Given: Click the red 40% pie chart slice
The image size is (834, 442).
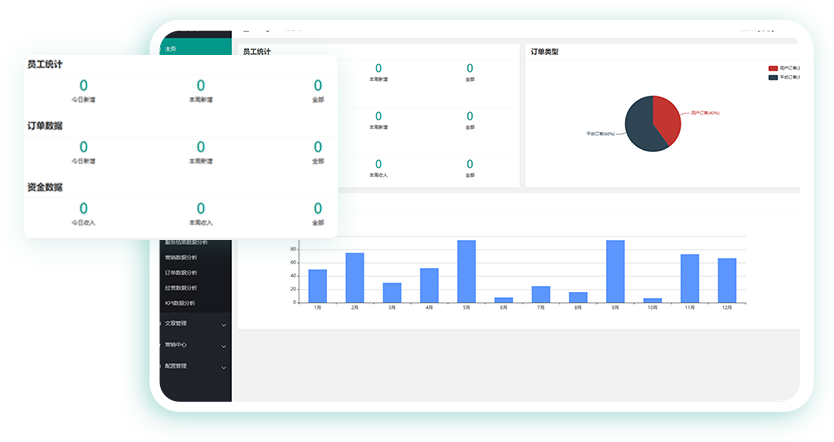Looking at the screenshot, I should (x=667, y=117).
